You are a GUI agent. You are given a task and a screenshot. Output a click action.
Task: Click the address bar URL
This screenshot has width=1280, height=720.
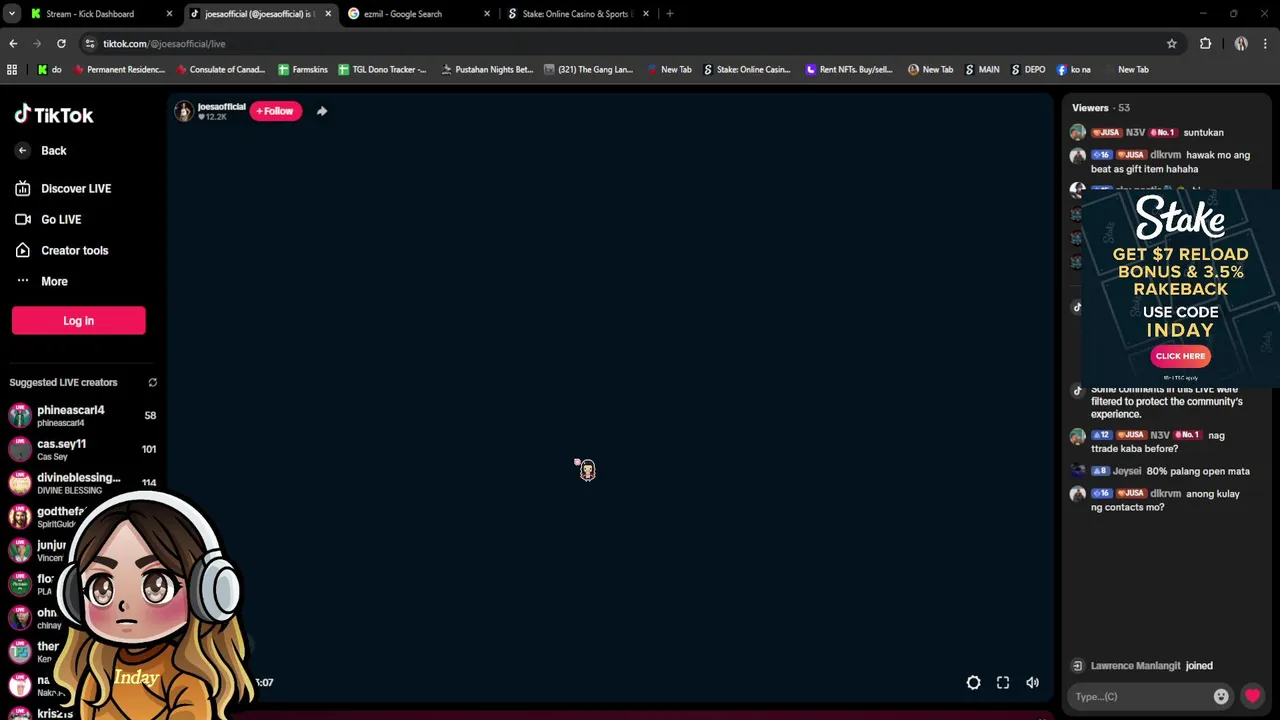tap(164, 44)
